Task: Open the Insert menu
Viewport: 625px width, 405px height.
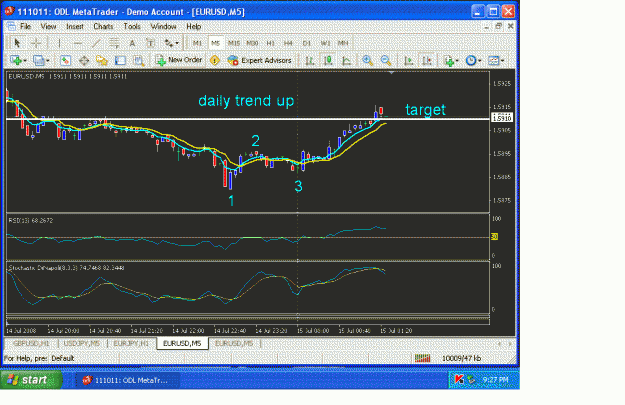Action: point(75,26)
